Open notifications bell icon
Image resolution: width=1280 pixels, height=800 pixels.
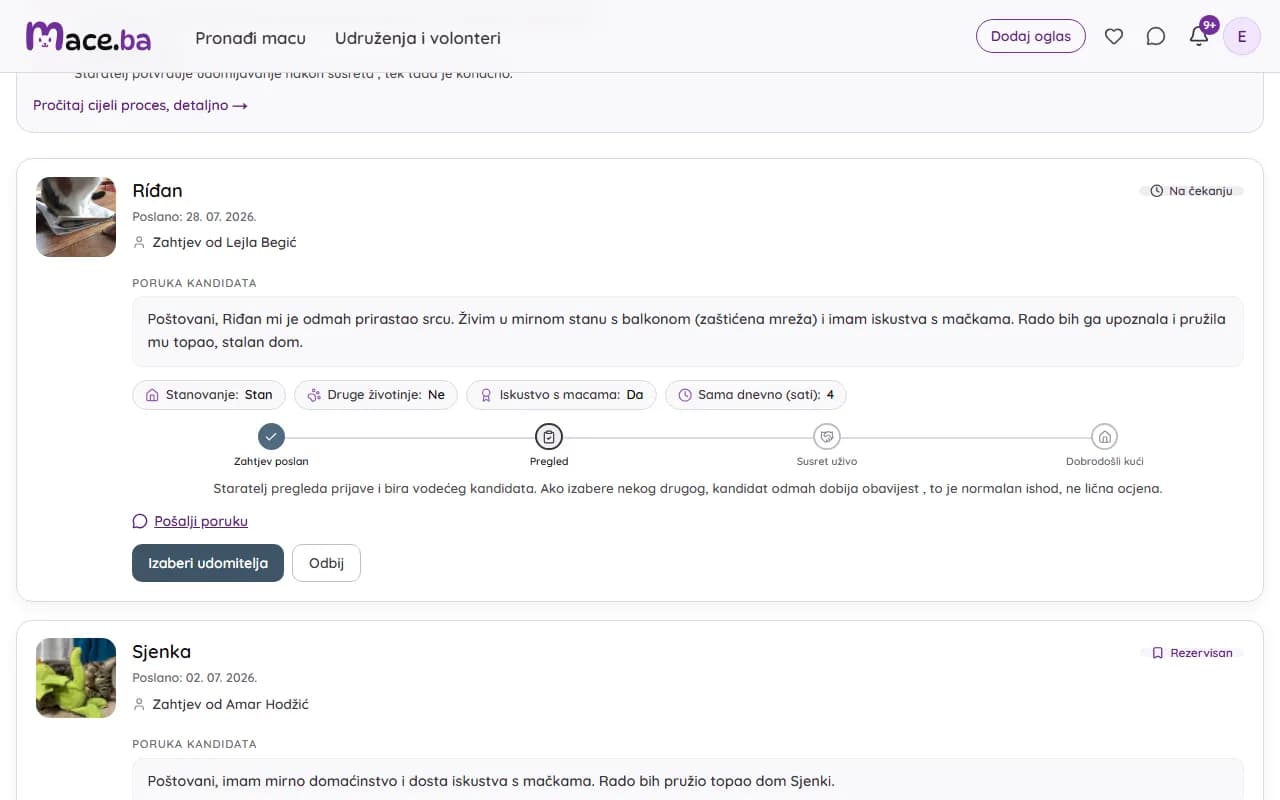click(x=1199, y=36)
